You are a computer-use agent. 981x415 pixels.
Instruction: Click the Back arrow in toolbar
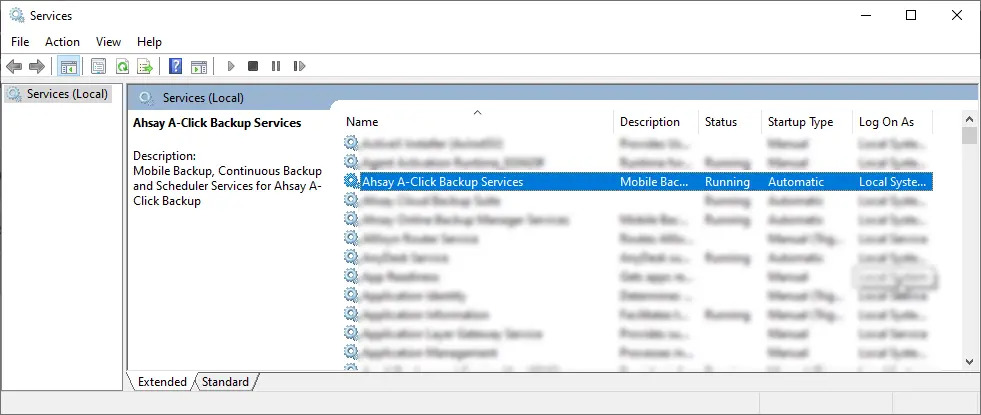(14, 67)
